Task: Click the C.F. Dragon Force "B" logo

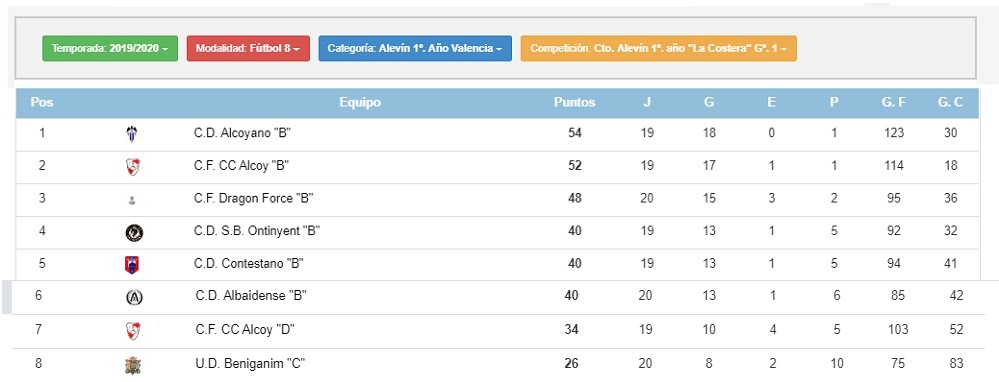Action: coord(131,199)
